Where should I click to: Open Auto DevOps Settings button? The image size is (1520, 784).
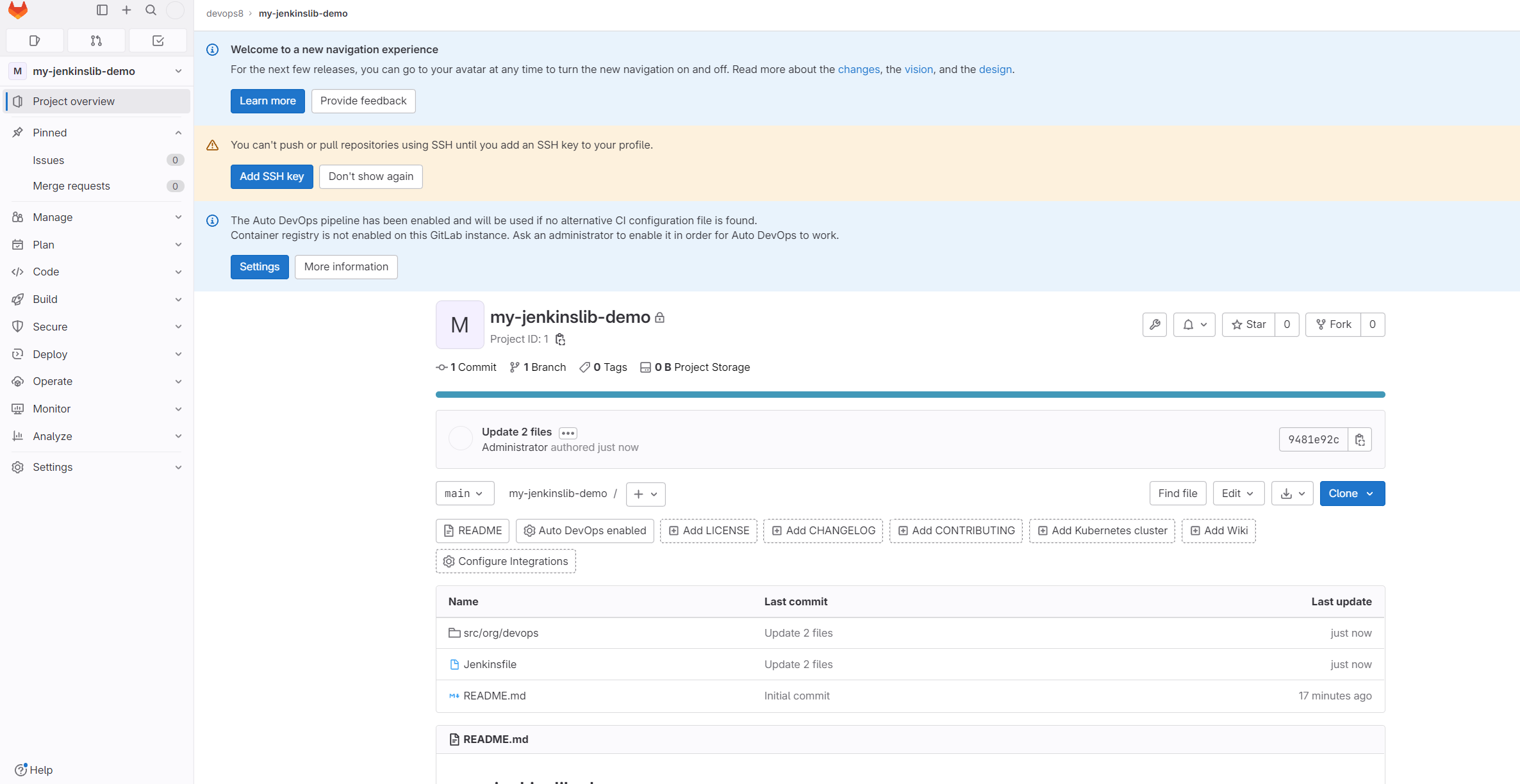click(x=260, y=266)
